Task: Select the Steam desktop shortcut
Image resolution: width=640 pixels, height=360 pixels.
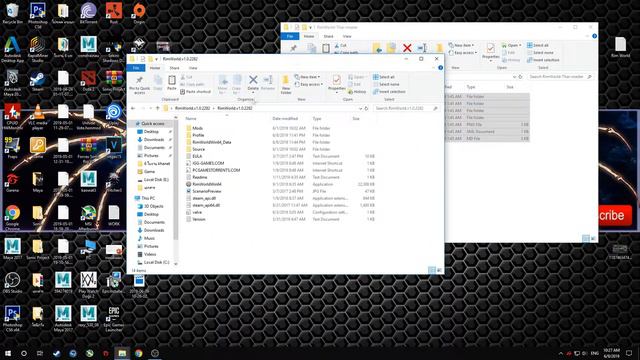Action: pos(38,81)
